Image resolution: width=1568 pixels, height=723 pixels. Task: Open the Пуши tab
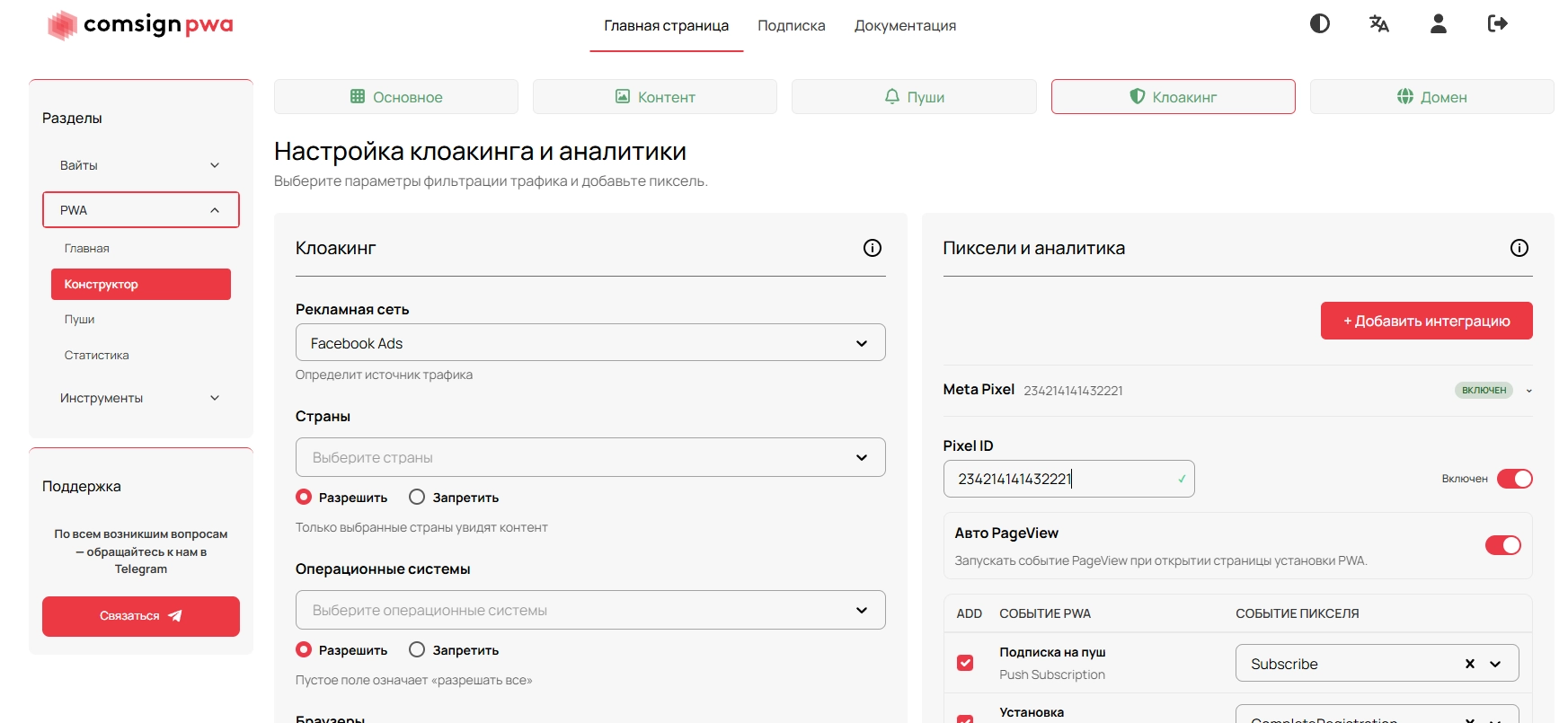tap(914, 97)
